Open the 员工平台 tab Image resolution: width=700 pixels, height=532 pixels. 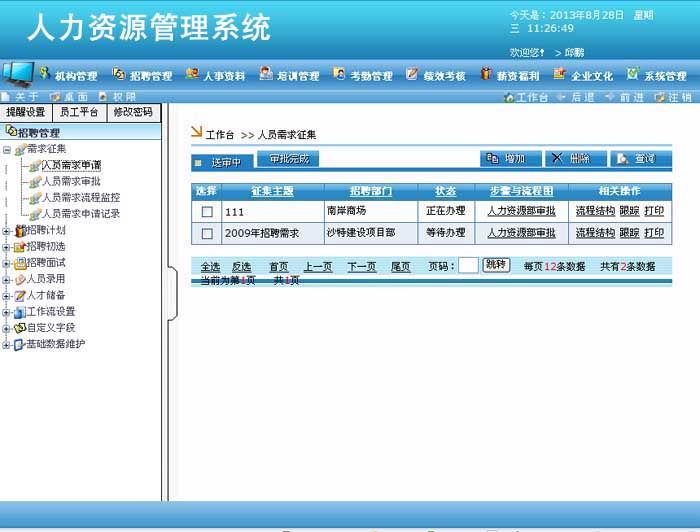(x=79, y=112)
